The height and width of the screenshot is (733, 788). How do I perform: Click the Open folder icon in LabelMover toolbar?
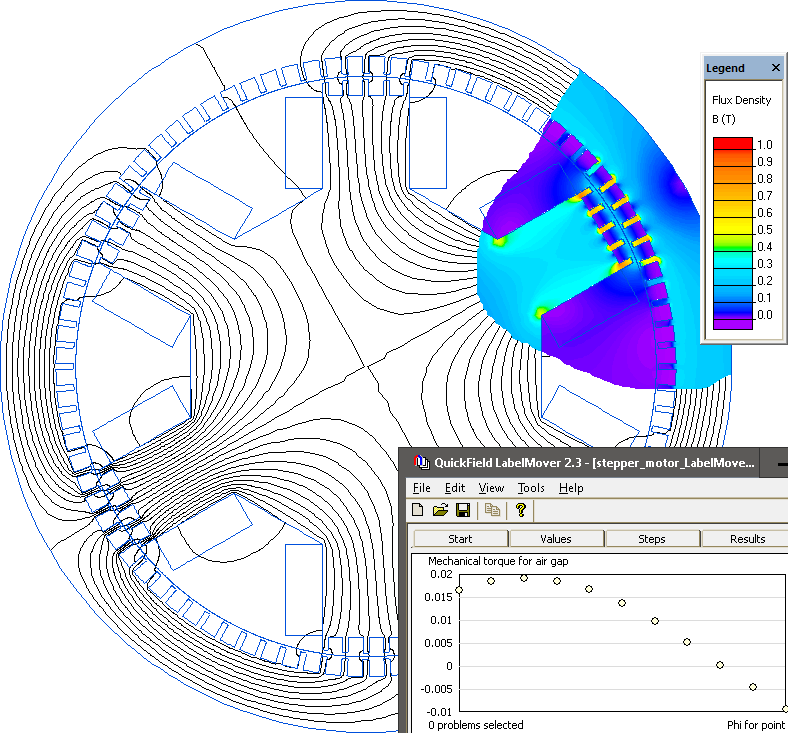[440, 510]
